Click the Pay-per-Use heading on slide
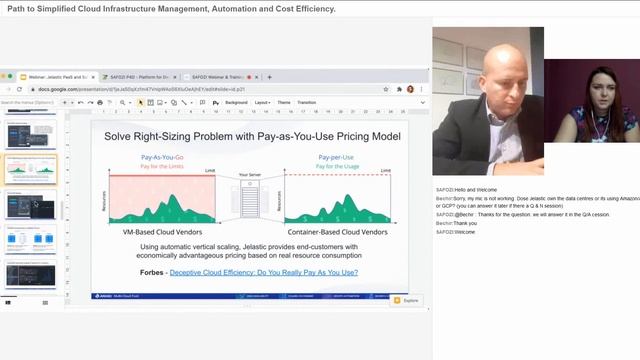 pyautogui.click(x=336, y=157)
